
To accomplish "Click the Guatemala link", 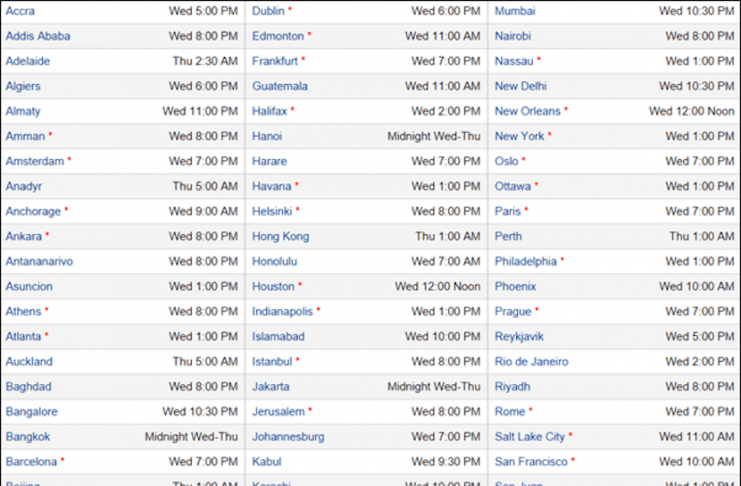I will point(280,86).
